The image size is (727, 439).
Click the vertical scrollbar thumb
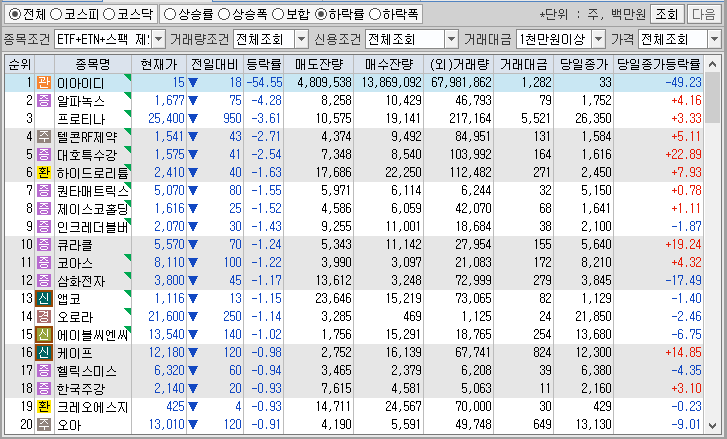713,97
